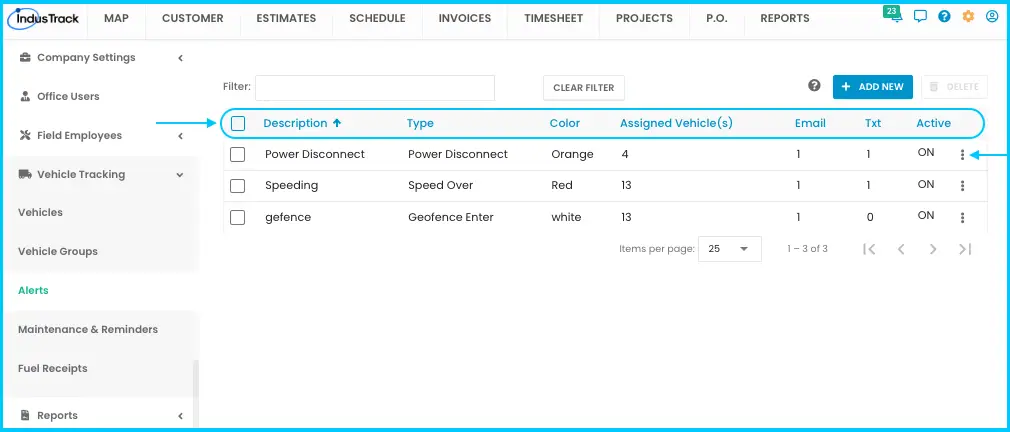Go to the first page of results
This screenshot has width=1010, height=432.
(869, 249)
